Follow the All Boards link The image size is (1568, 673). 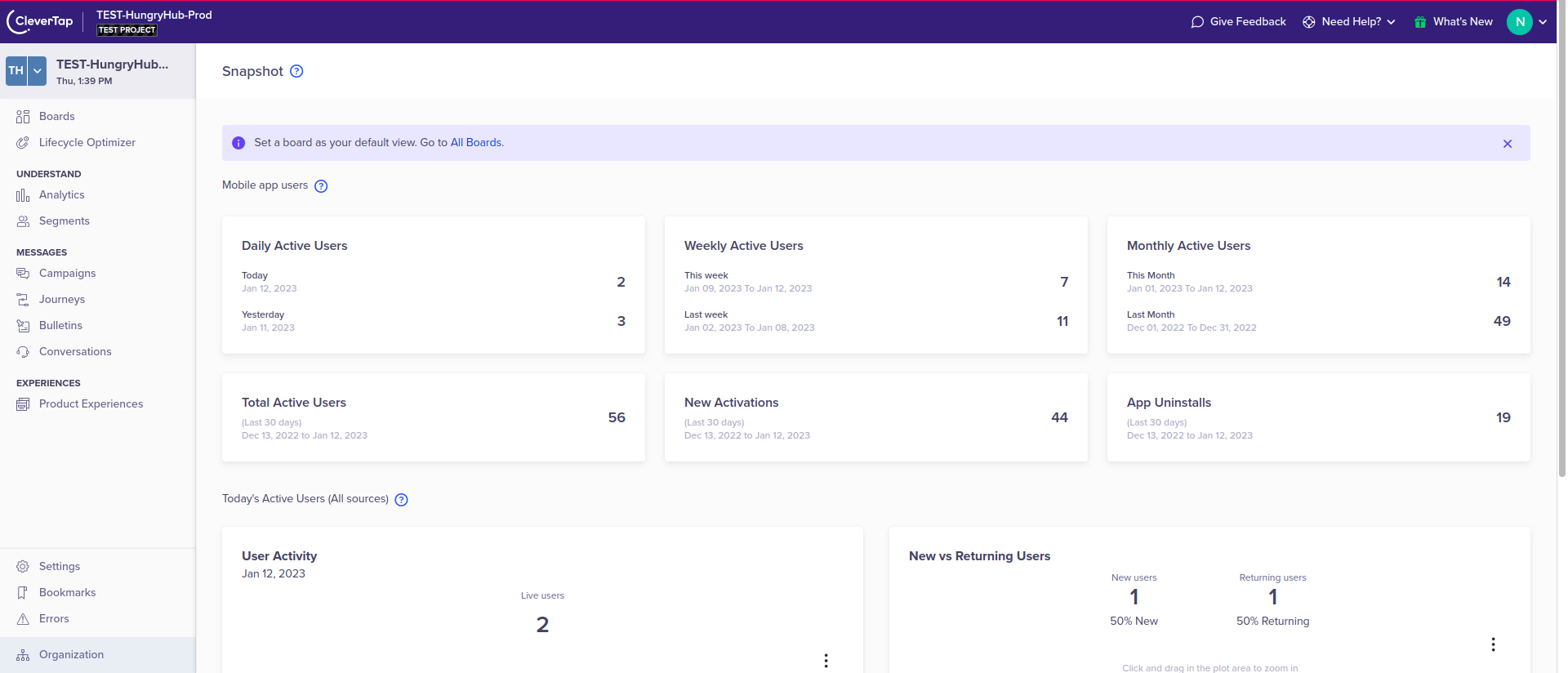[475, 143]
